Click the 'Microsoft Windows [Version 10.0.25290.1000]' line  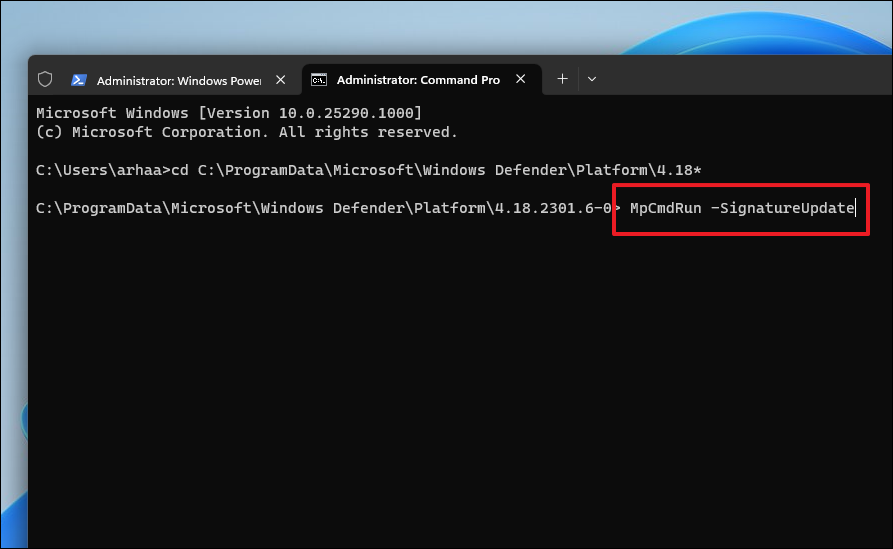229,113
